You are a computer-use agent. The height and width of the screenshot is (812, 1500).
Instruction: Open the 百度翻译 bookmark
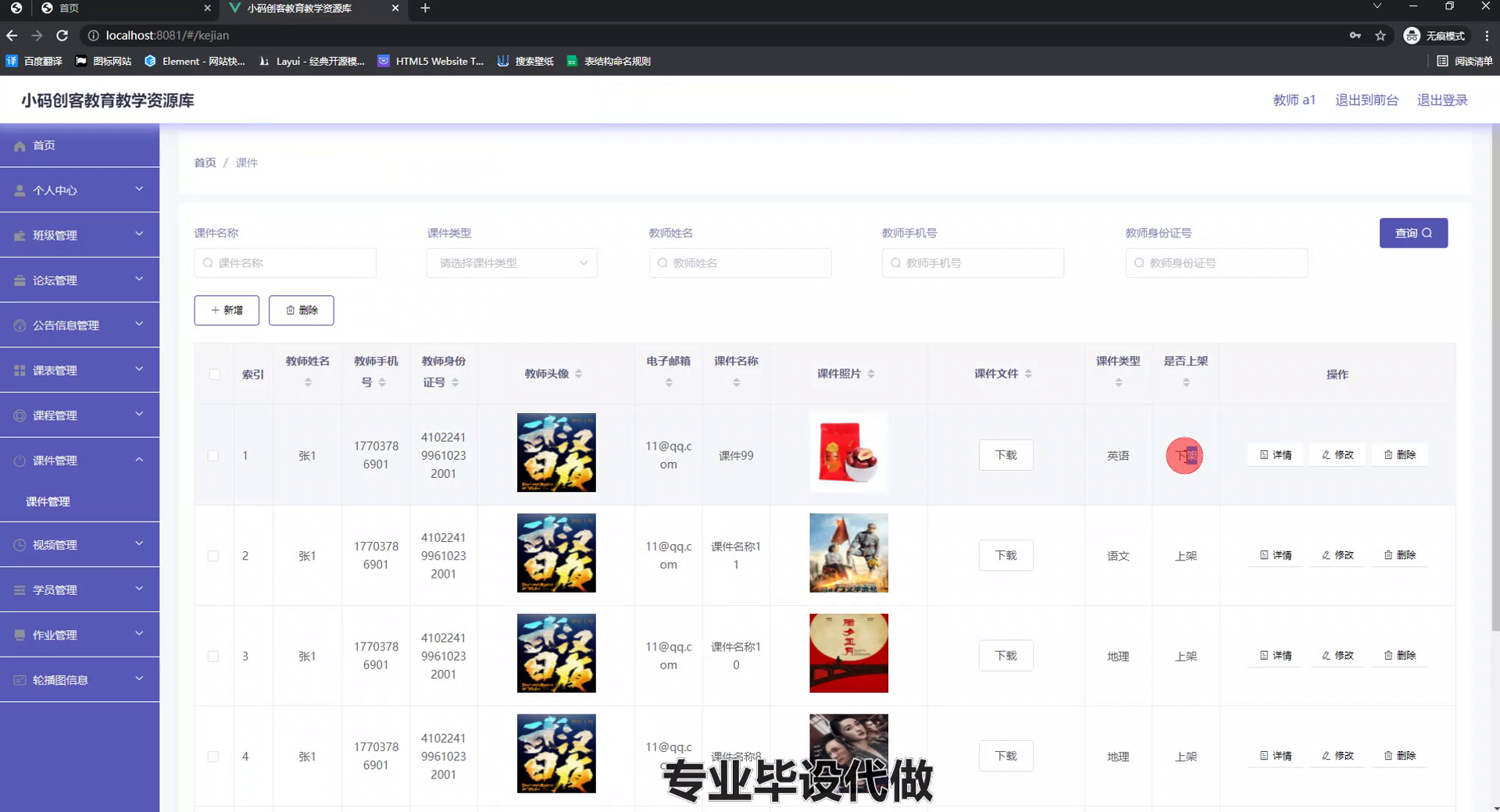coord(34,61)
